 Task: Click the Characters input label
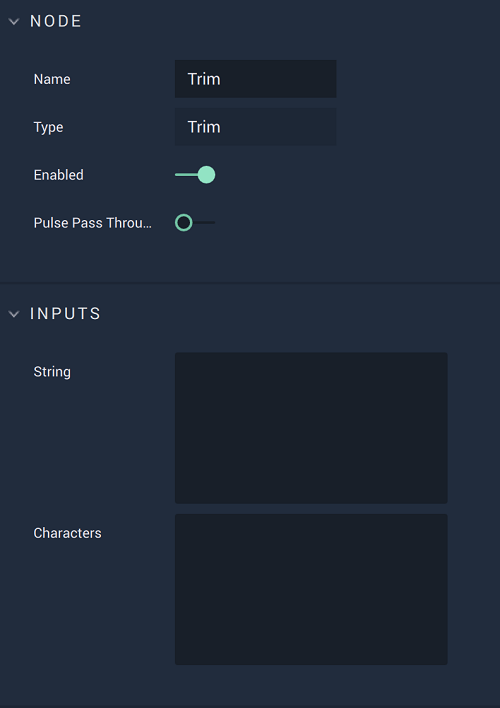(x=67, y=533)
